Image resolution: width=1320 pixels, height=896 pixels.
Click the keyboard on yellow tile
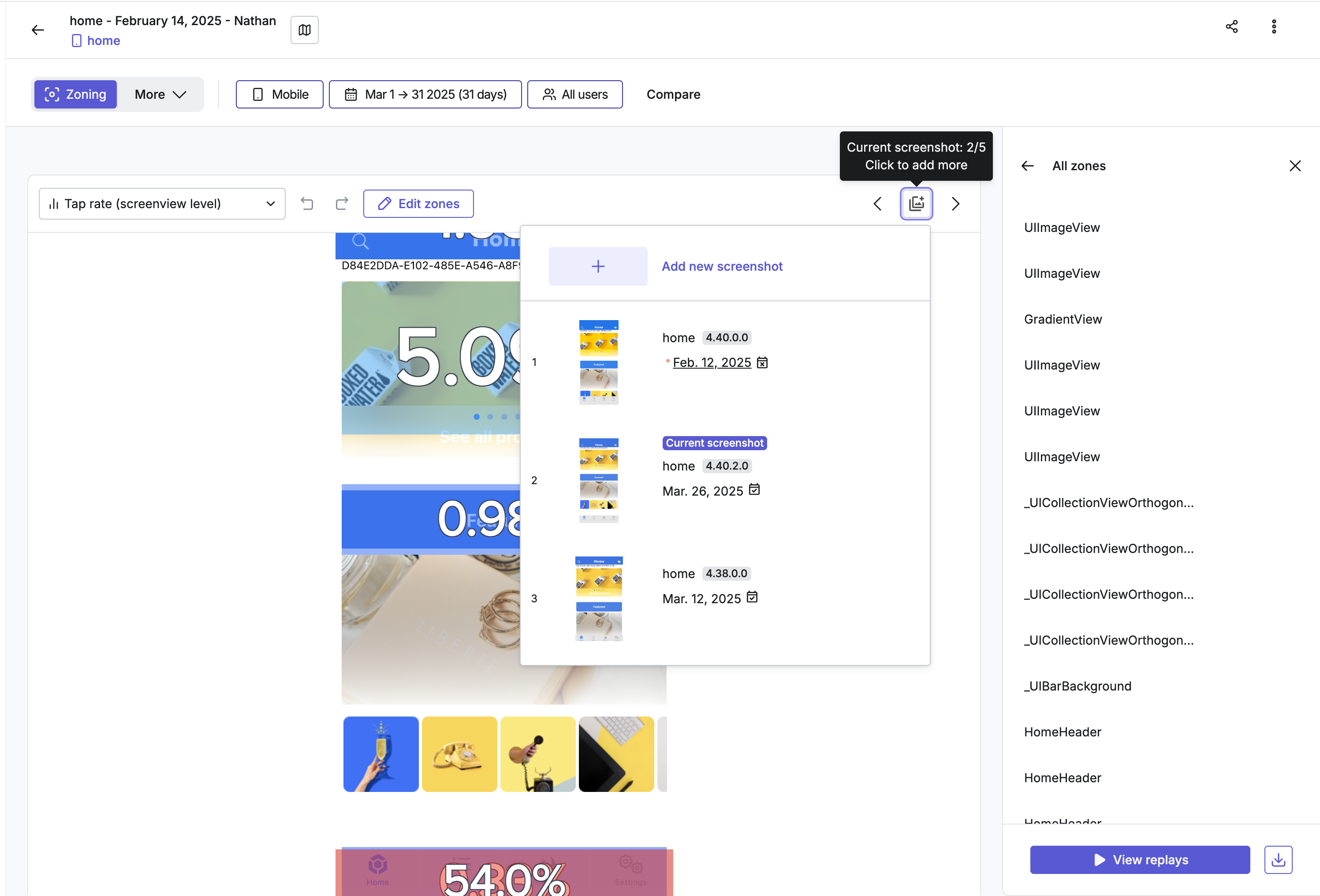tap(616, 754)
